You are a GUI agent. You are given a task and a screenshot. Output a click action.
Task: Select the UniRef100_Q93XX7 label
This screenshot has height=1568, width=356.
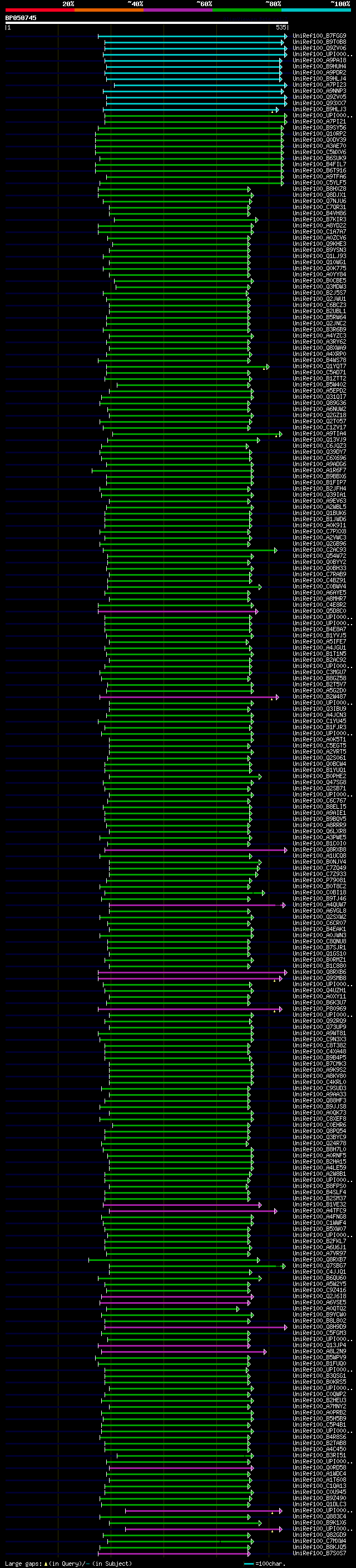point(319,103)
